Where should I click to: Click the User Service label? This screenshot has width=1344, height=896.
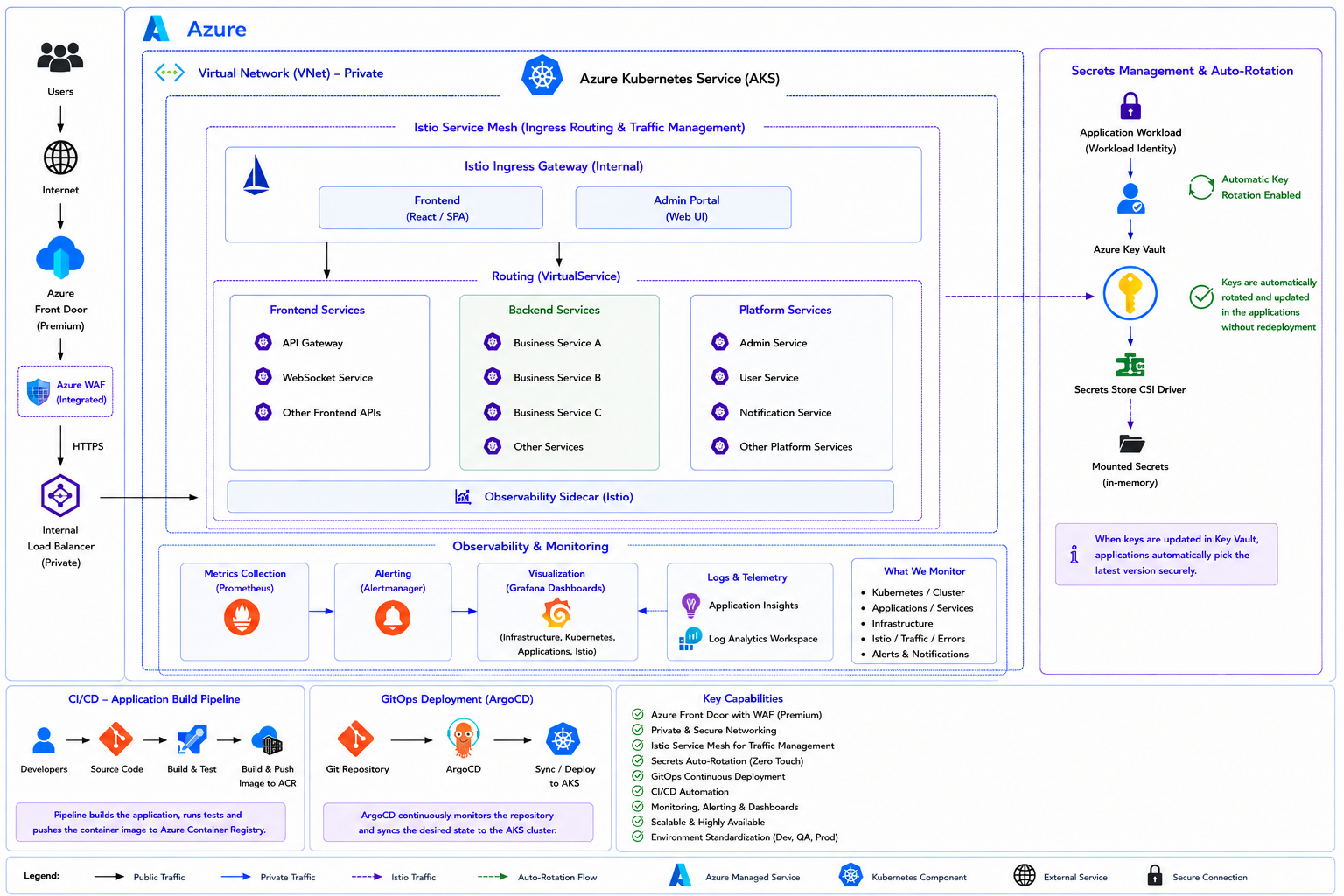[769, 377]
